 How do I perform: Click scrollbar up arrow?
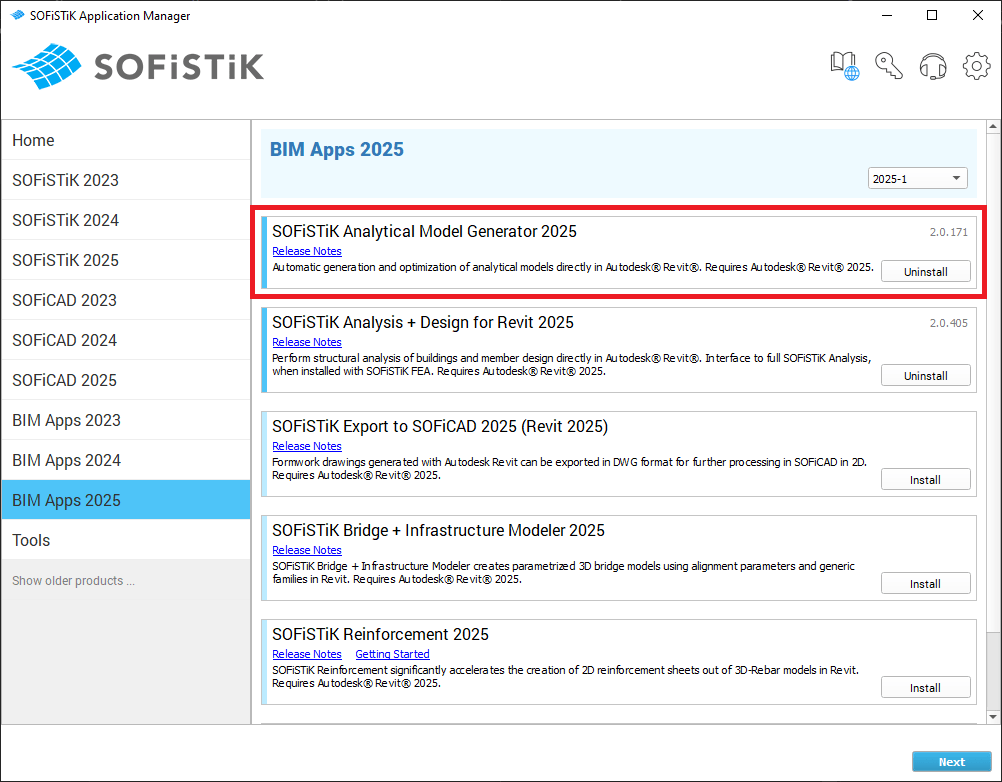coord(993,126)
